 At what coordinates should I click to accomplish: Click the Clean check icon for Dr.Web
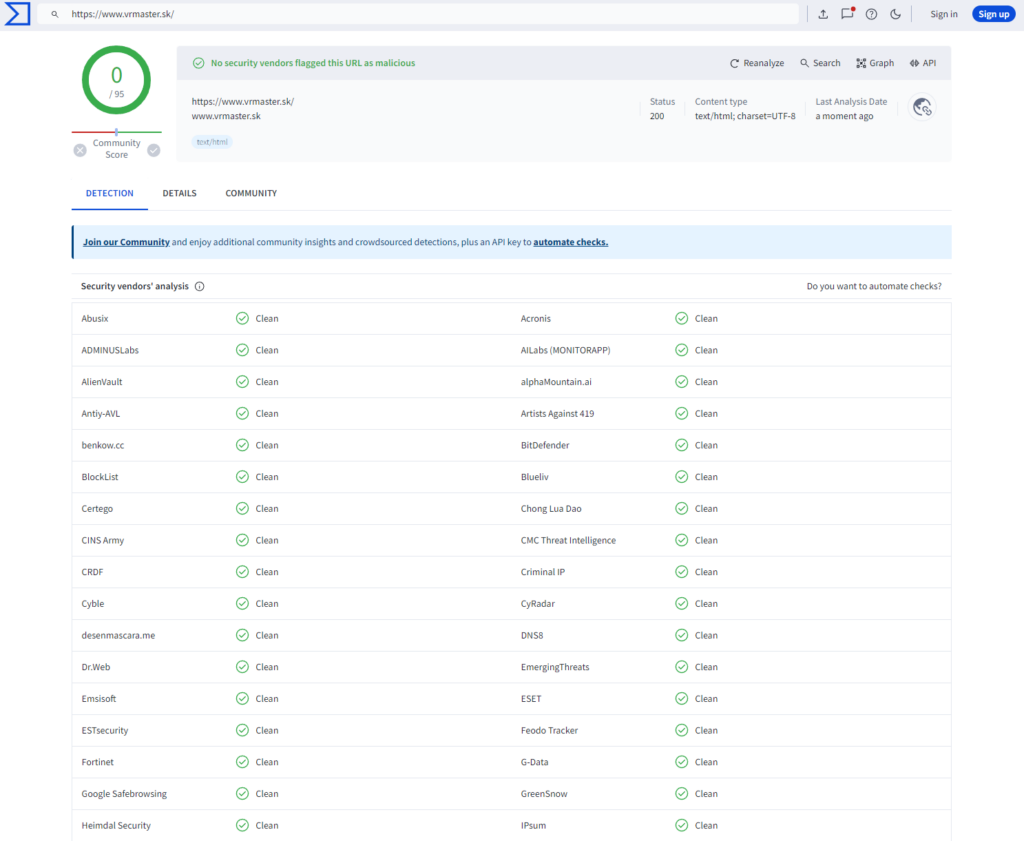coord(242,667)
